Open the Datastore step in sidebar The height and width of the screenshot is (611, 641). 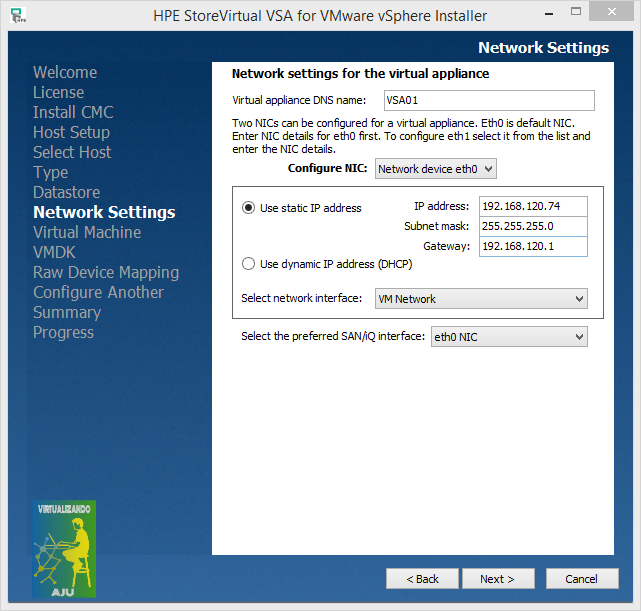point(66,192)
